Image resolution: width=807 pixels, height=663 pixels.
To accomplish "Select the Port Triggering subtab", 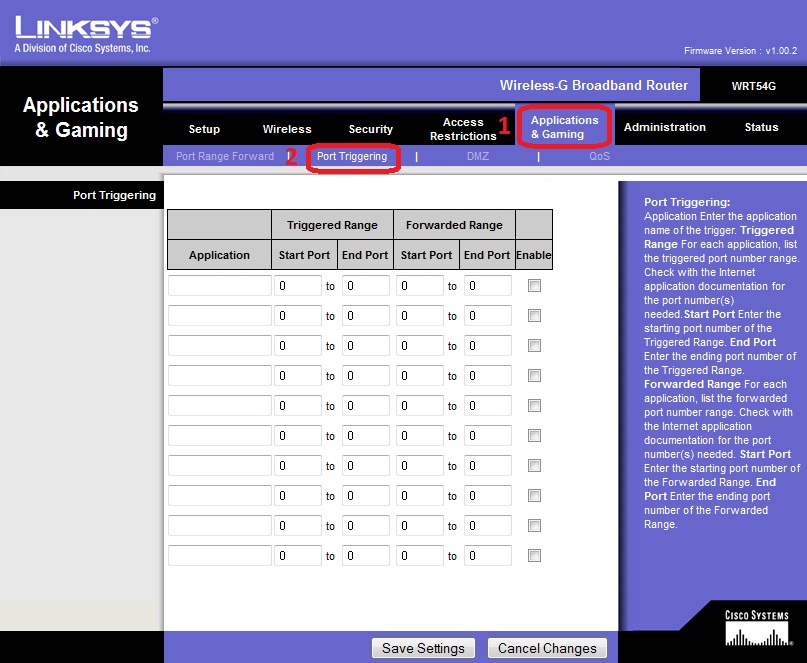I will (352, 157).
